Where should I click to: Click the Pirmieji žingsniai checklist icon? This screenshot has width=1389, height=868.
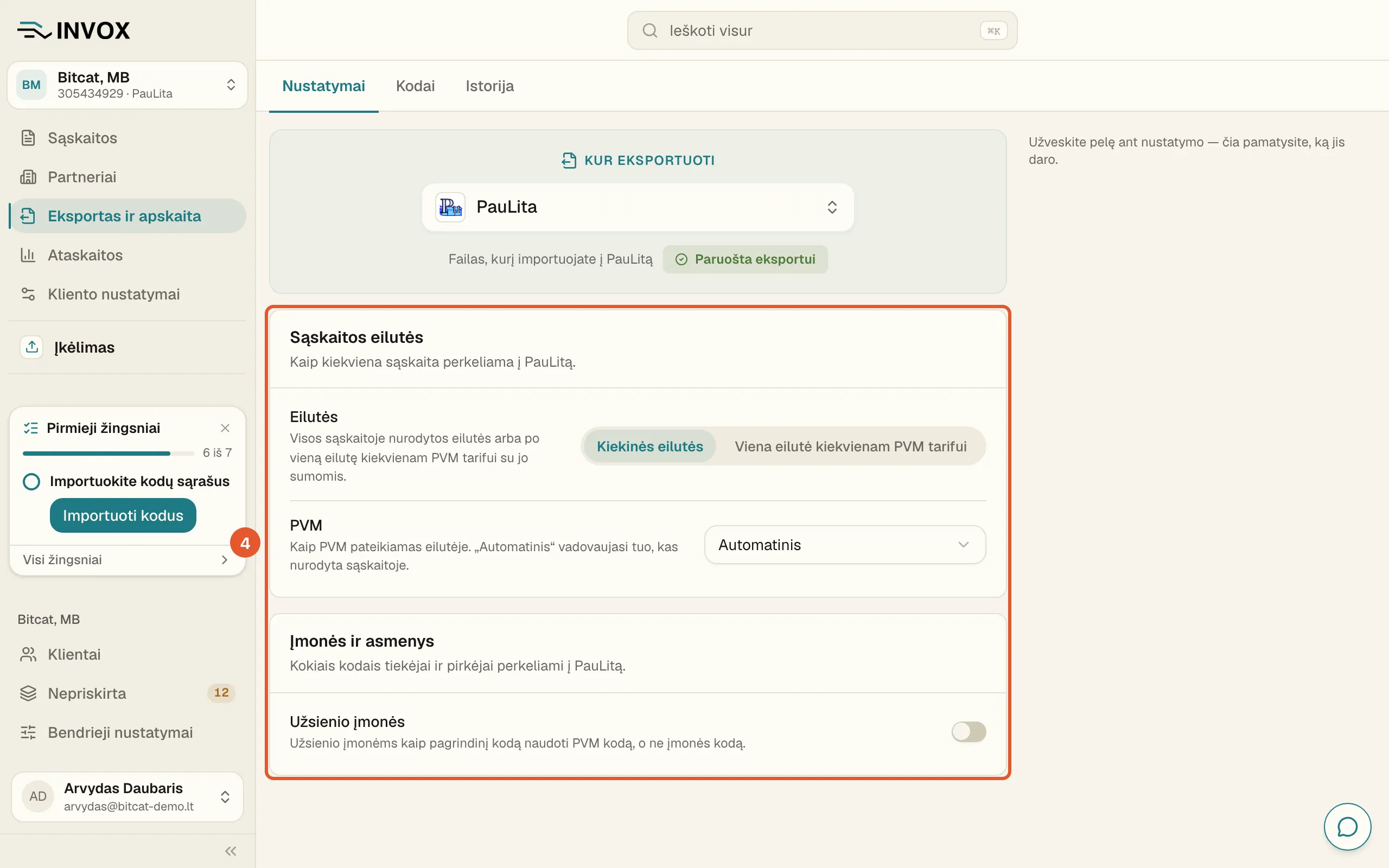click(30, 427)
